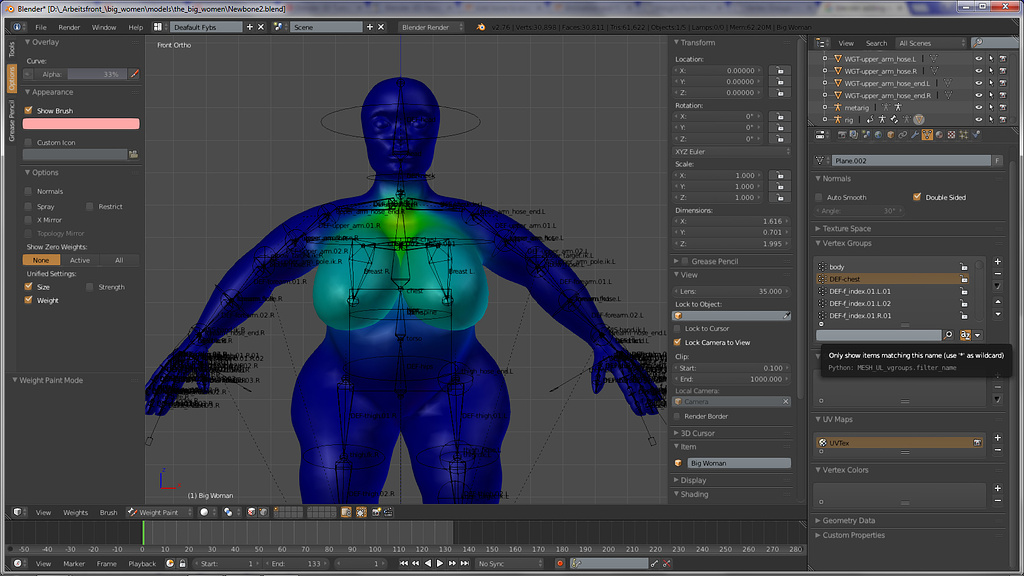Open the timeline Playback menu
Viewport: 1024px width, 576px height.
(x=142, y=564)
